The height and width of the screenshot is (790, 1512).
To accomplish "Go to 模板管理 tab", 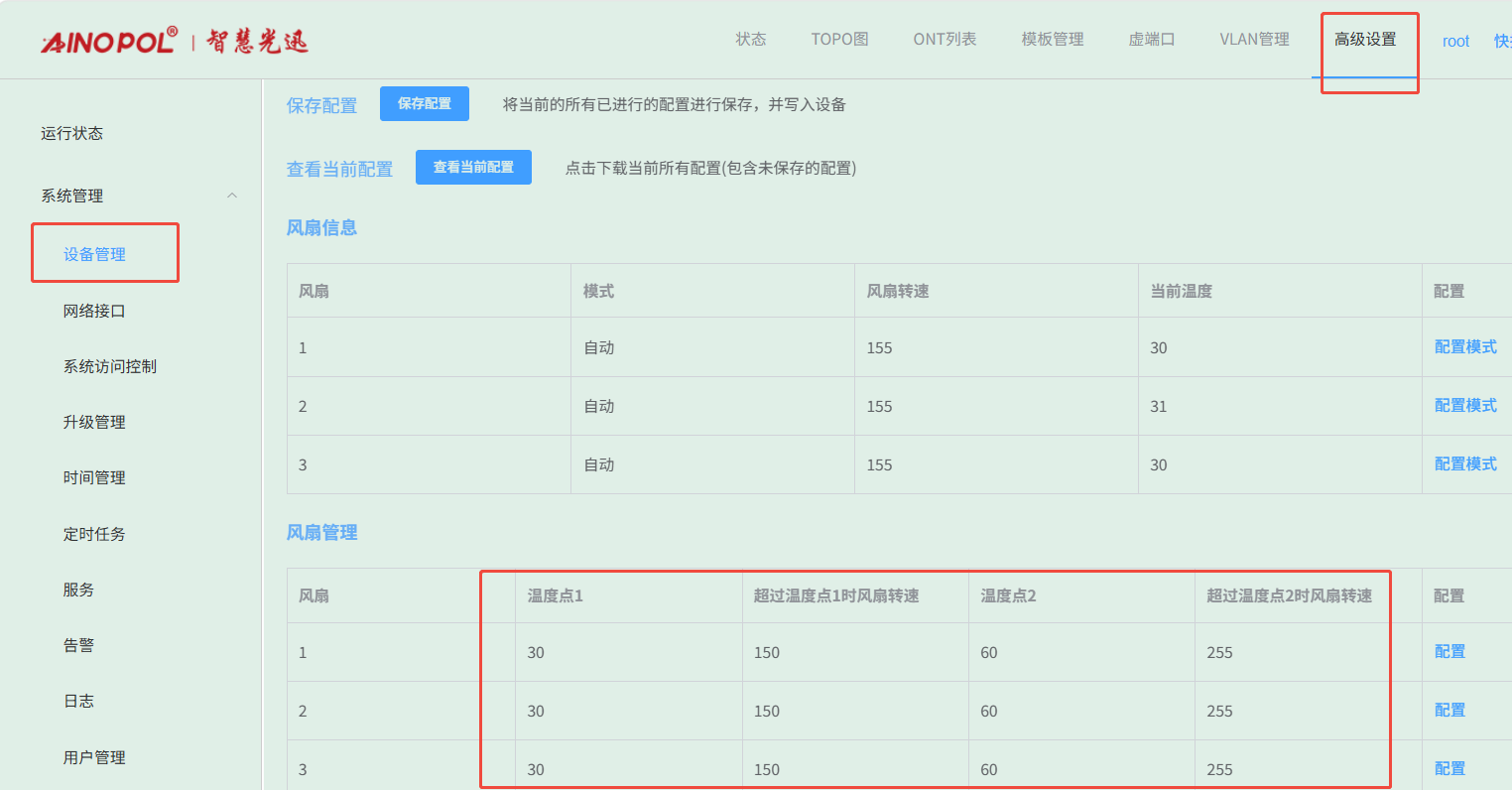I will [x=1052, y=40].
